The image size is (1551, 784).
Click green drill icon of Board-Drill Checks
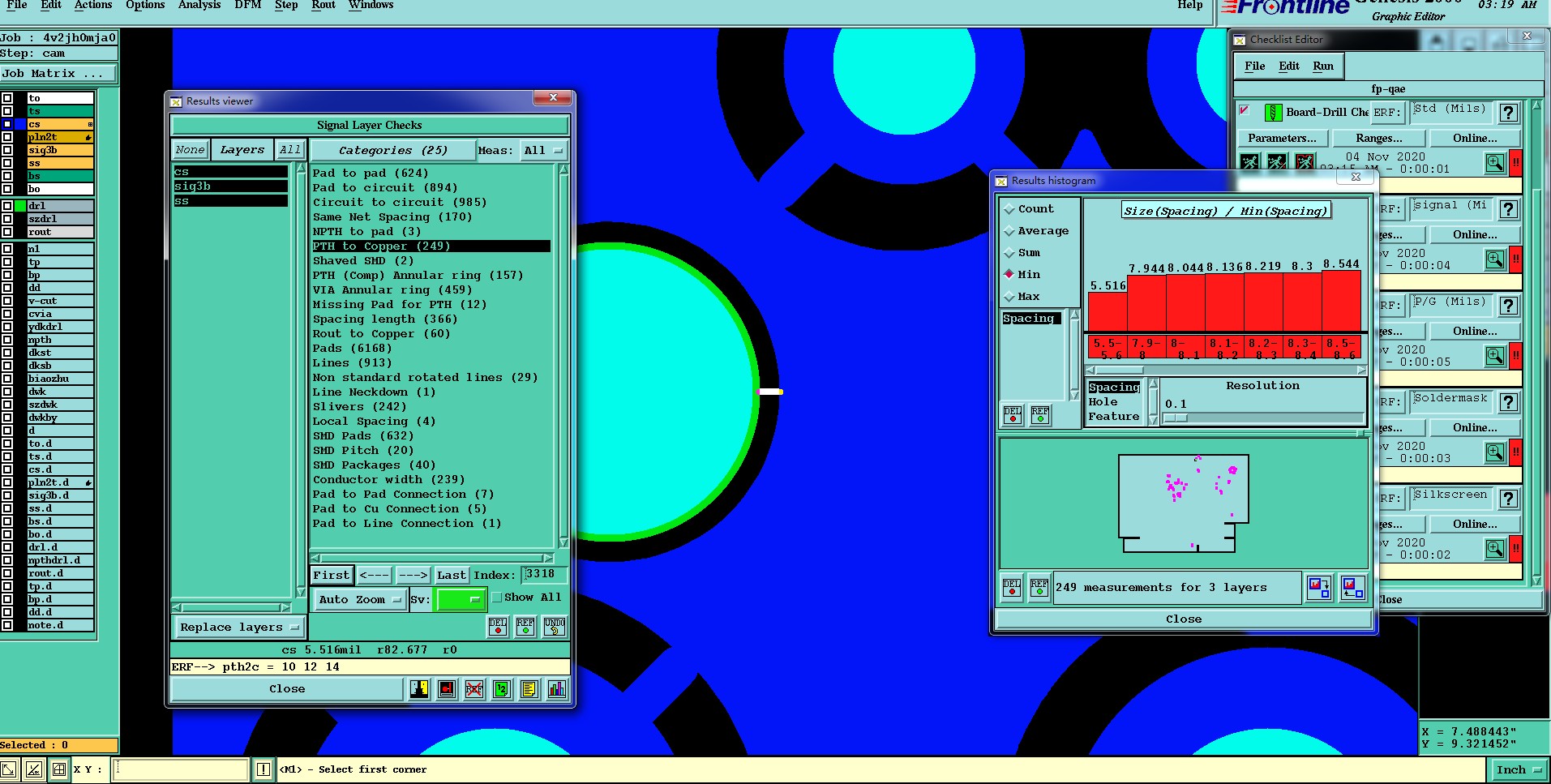1273,113
